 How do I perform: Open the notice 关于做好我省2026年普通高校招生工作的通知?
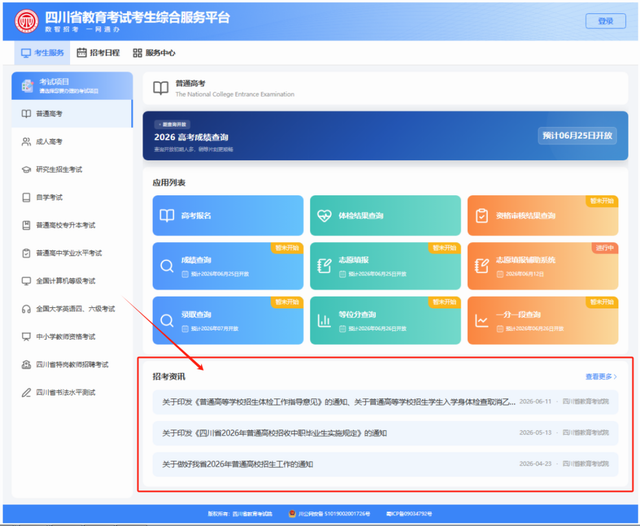(385, 464)
